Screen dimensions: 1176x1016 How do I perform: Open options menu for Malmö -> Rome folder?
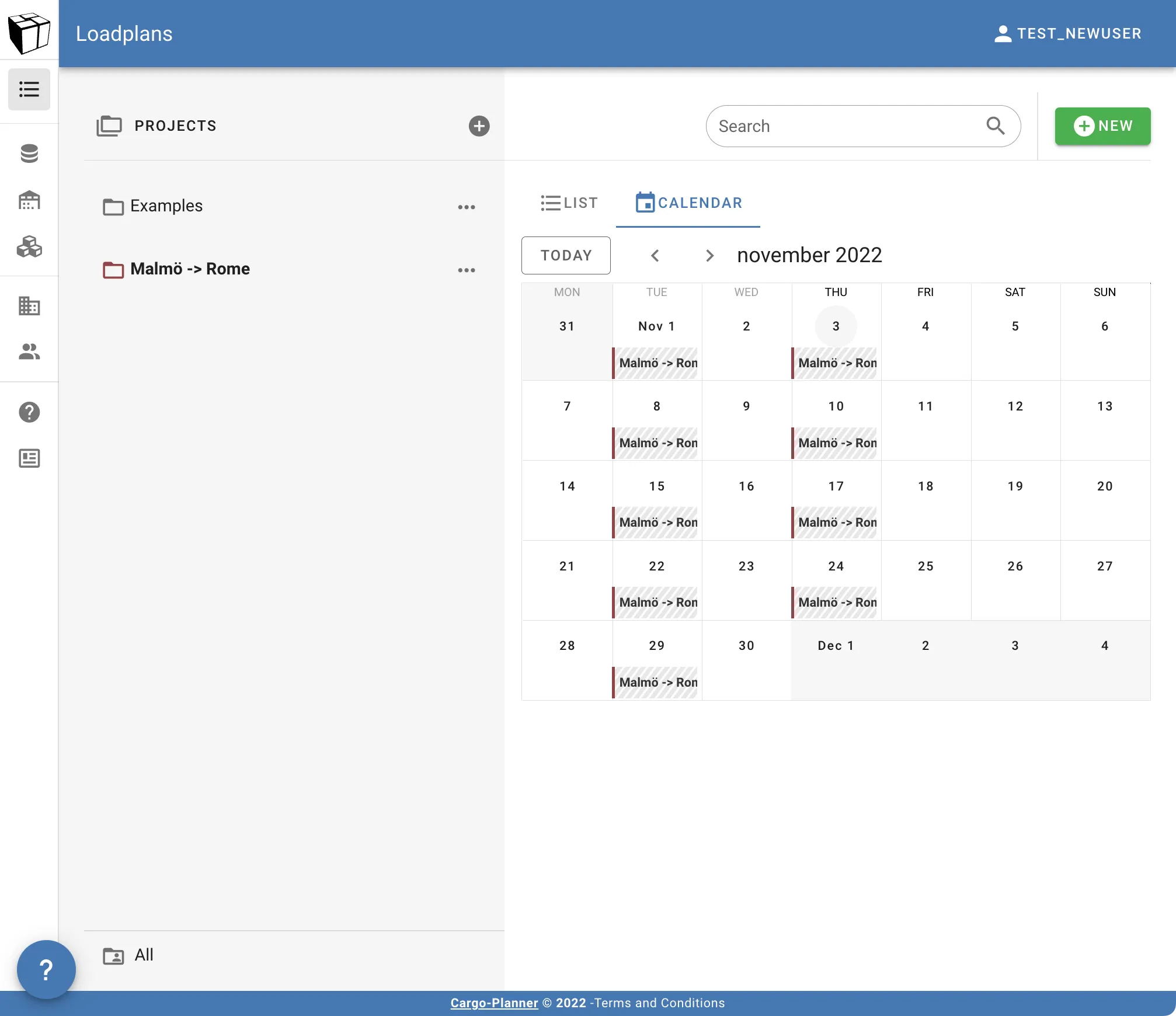click(467, 270)
